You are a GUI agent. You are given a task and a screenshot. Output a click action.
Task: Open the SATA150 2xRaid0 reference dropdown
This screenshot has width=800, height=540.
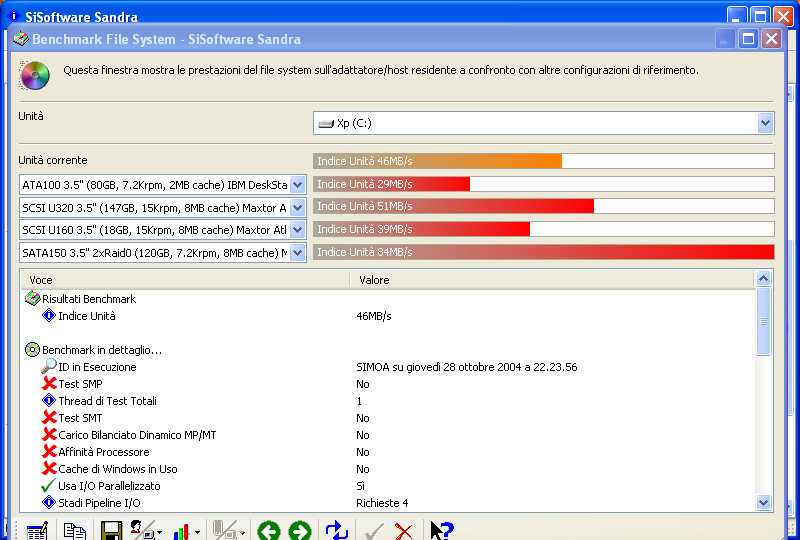pyautogui.click(x=297, y=252)
